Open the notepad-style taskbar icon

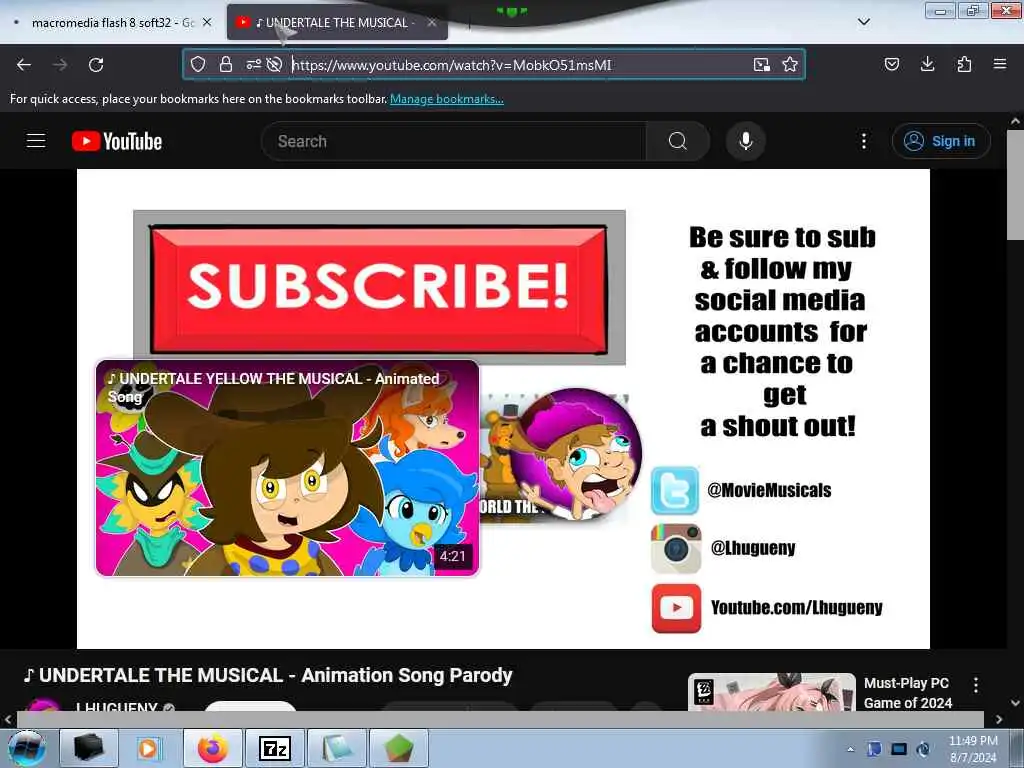click(337, 748)
